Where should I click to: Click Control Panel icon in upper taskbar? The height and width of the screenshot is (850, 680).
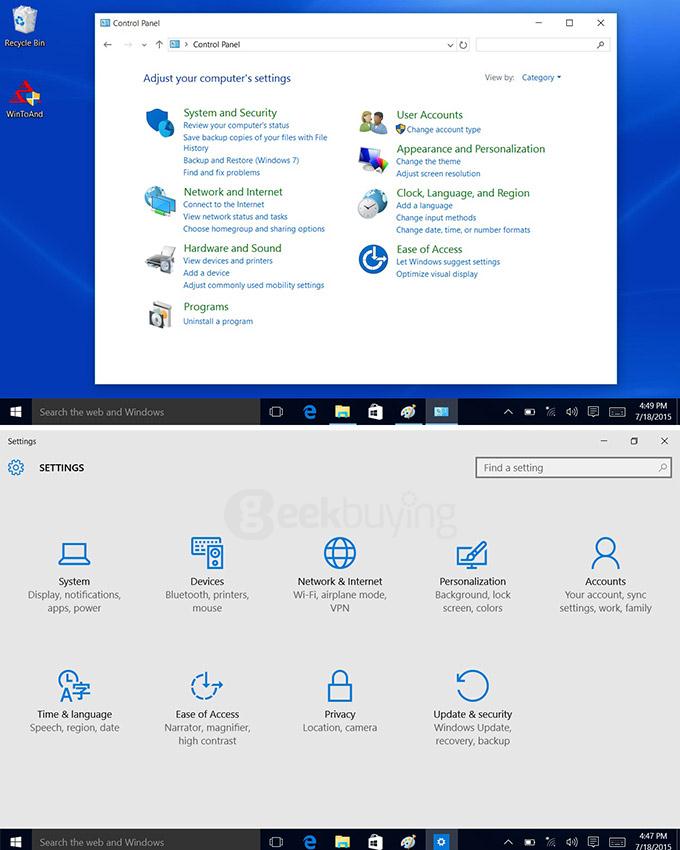click(441, 412)
